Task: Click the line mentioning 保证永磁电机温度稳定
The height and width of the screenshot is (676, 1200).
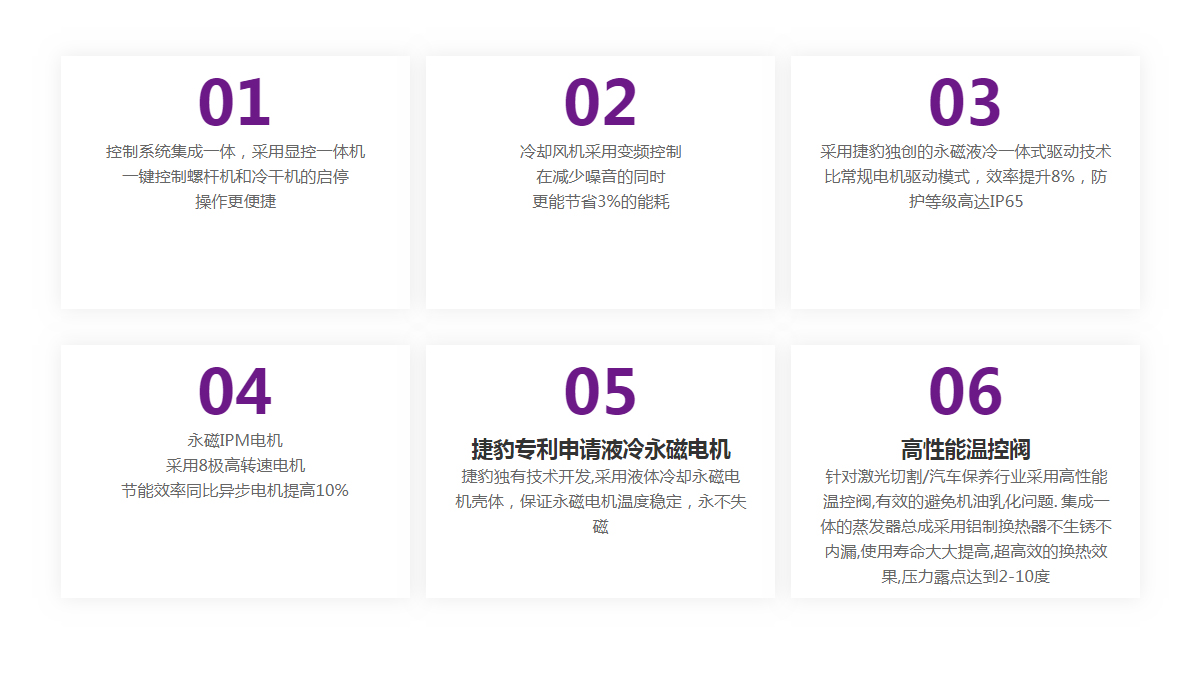Action: coord(600,502)
